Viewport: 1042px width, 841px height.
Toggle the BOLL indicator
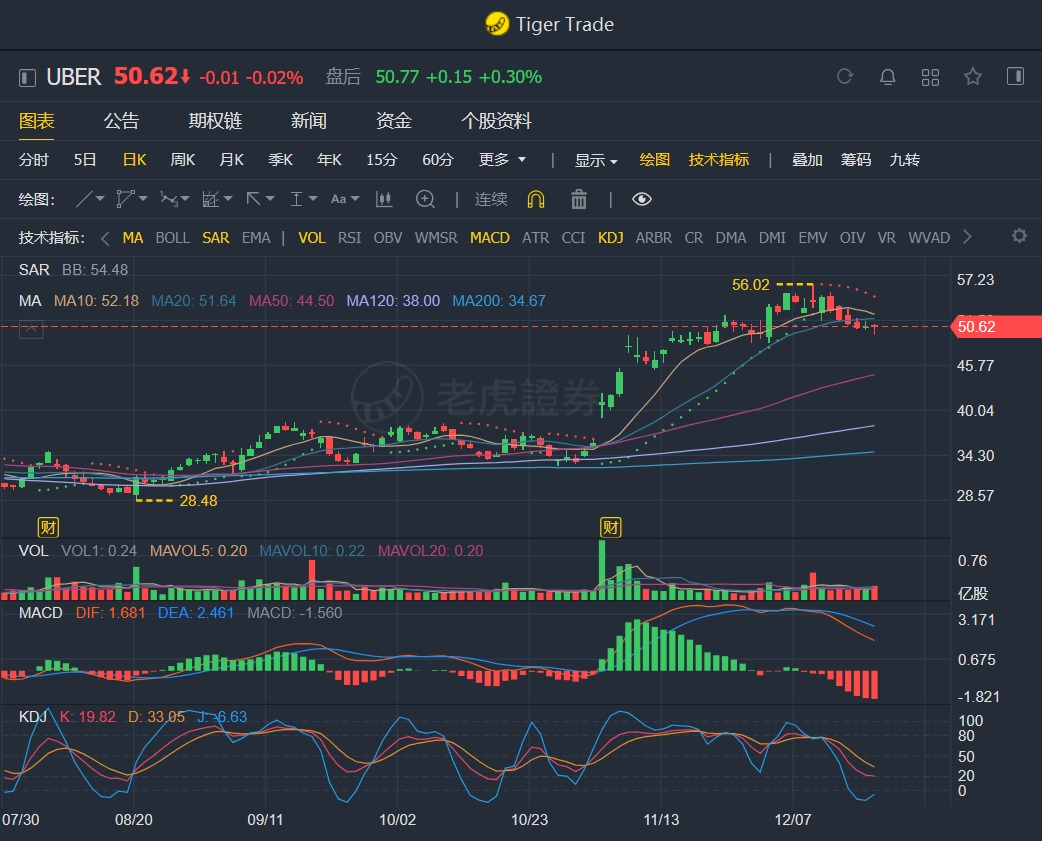point(173,238)
